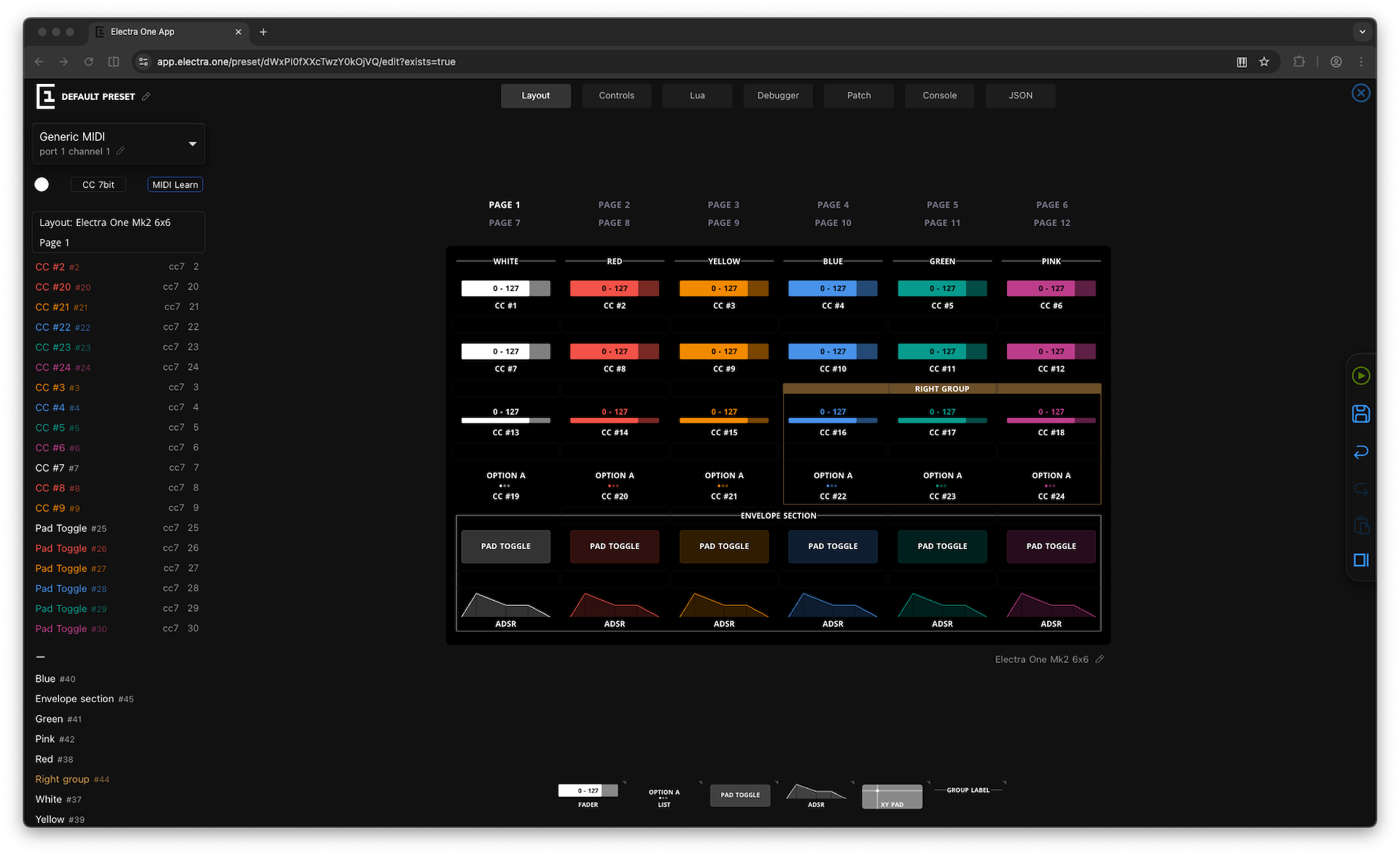Open the browser tab search chevron
Image resolution: width=1400 pixels, height=856 pixels.
pos(1361,32)
